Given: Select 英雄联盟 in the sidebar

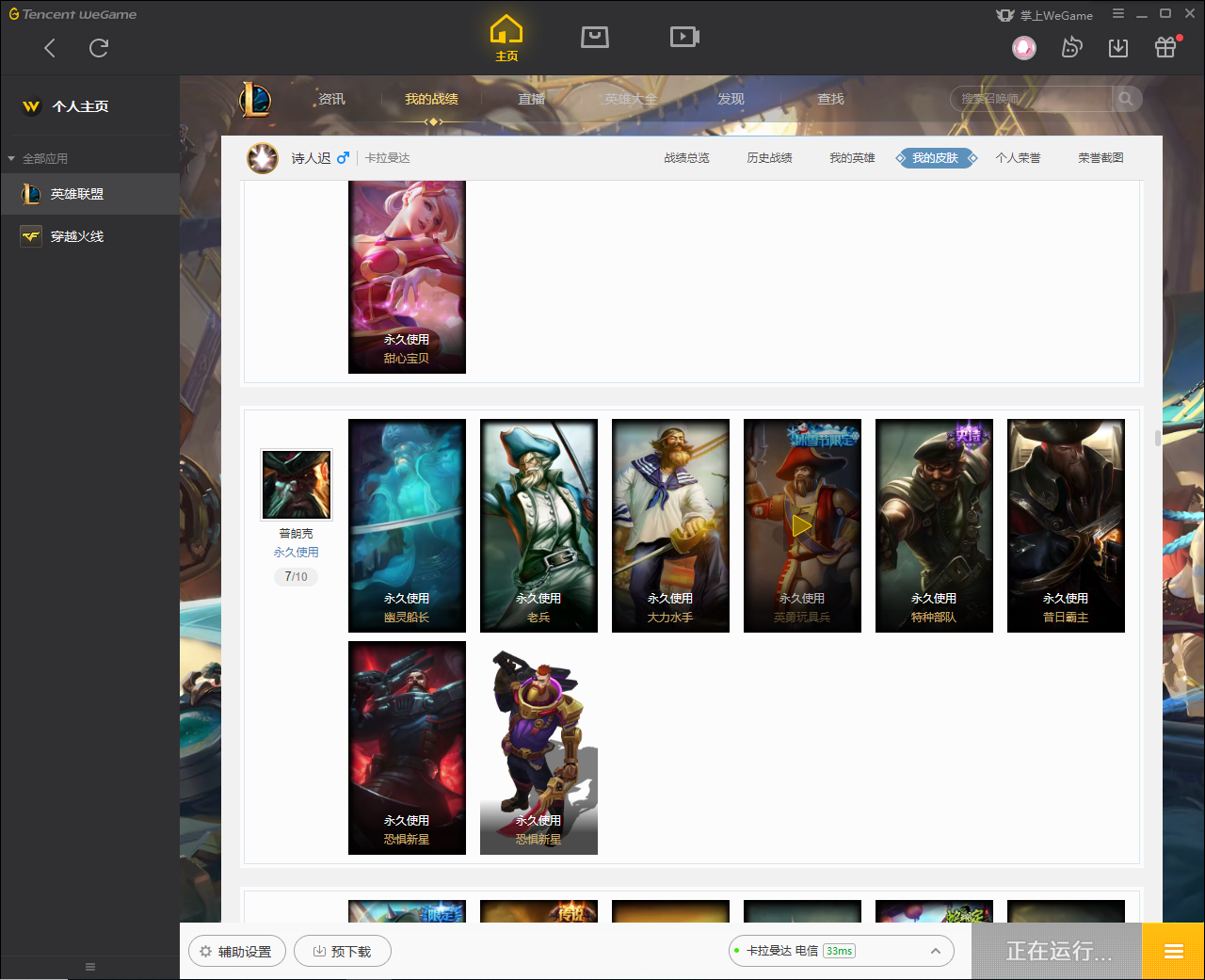Looking at the screenshot, I should pyautogui.click(x=89, y=194).
